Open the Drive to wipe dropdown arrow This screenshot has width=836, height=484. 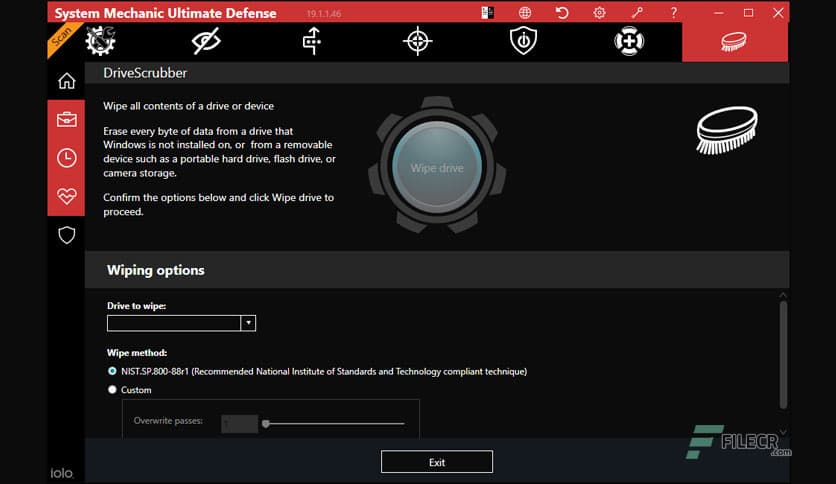248,323
